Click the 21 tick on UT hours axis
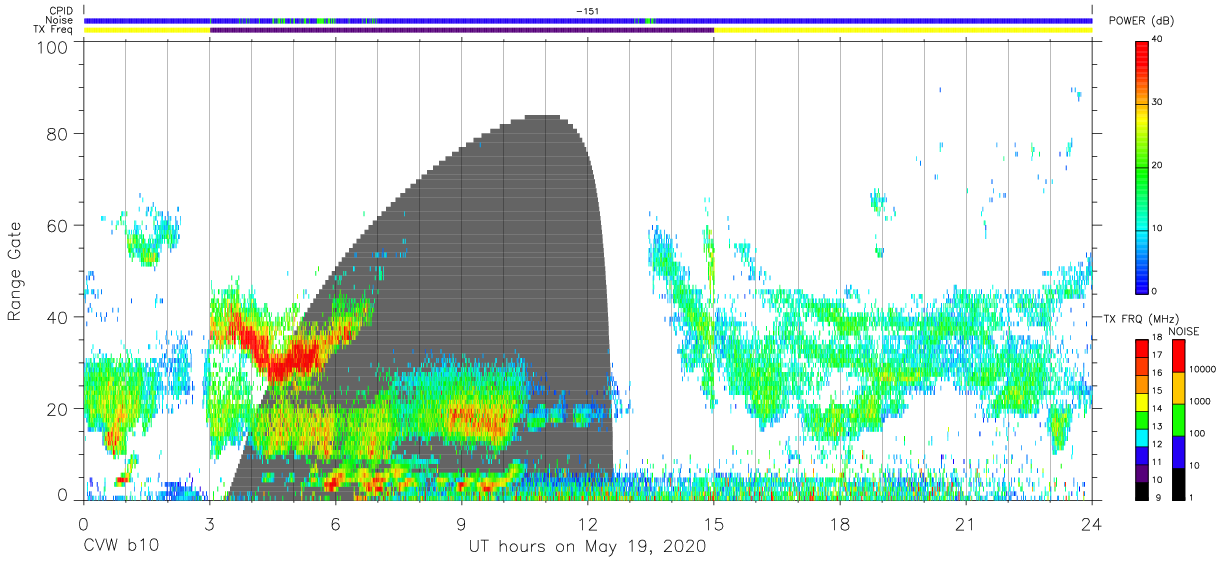The height and width of the screenshot is (567, 1228). point(966,525)
